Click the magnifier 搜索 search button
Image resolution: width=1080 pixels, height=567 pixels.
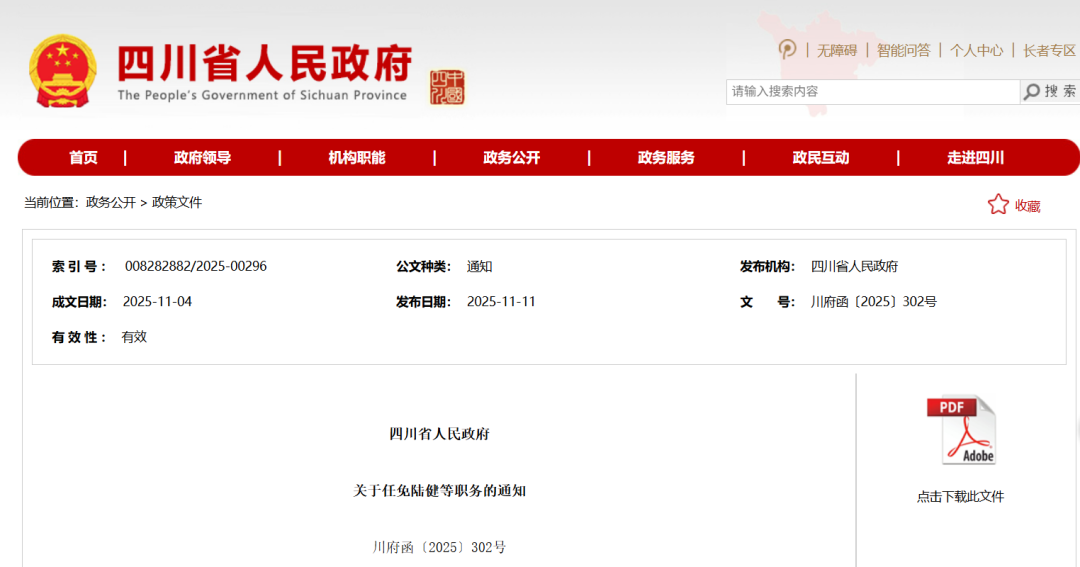tap(1050, 91)
